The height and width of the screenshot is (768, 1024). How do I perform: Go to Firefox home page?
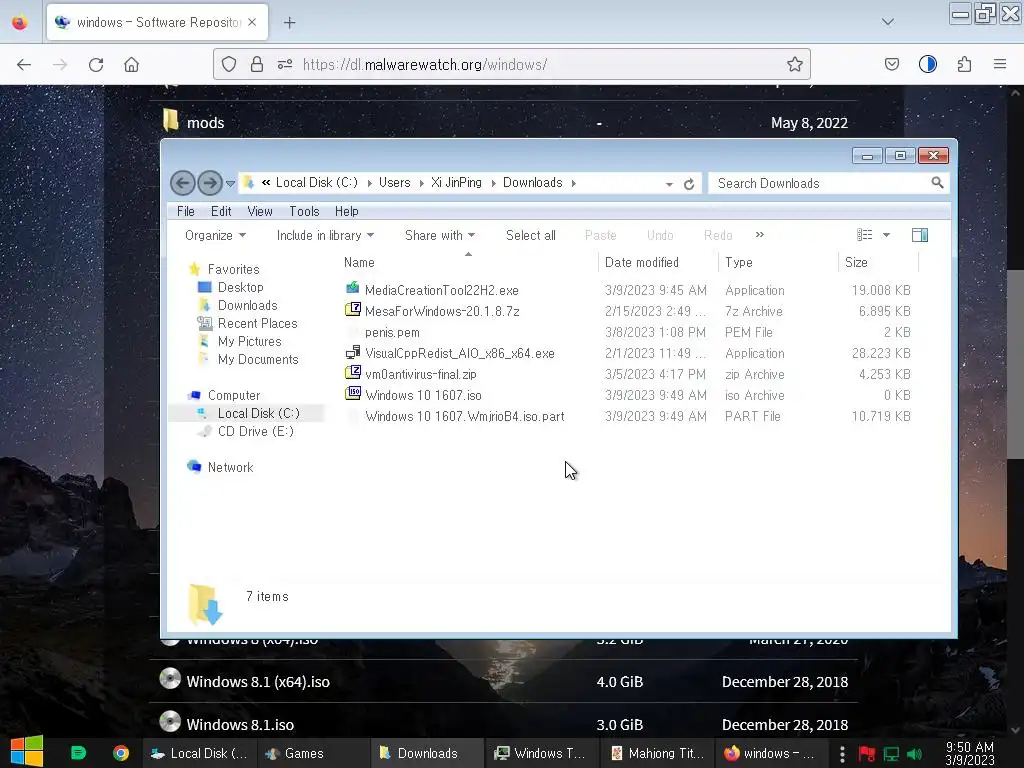(x=131, y=64)
